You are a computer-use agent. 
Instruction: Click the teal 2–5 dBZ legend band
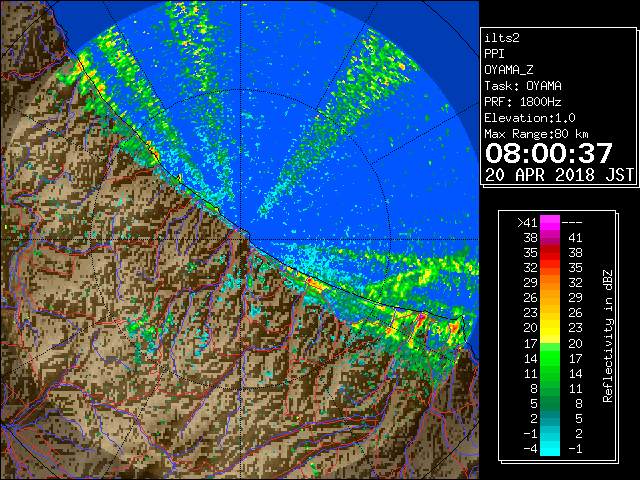click(550, 418)
